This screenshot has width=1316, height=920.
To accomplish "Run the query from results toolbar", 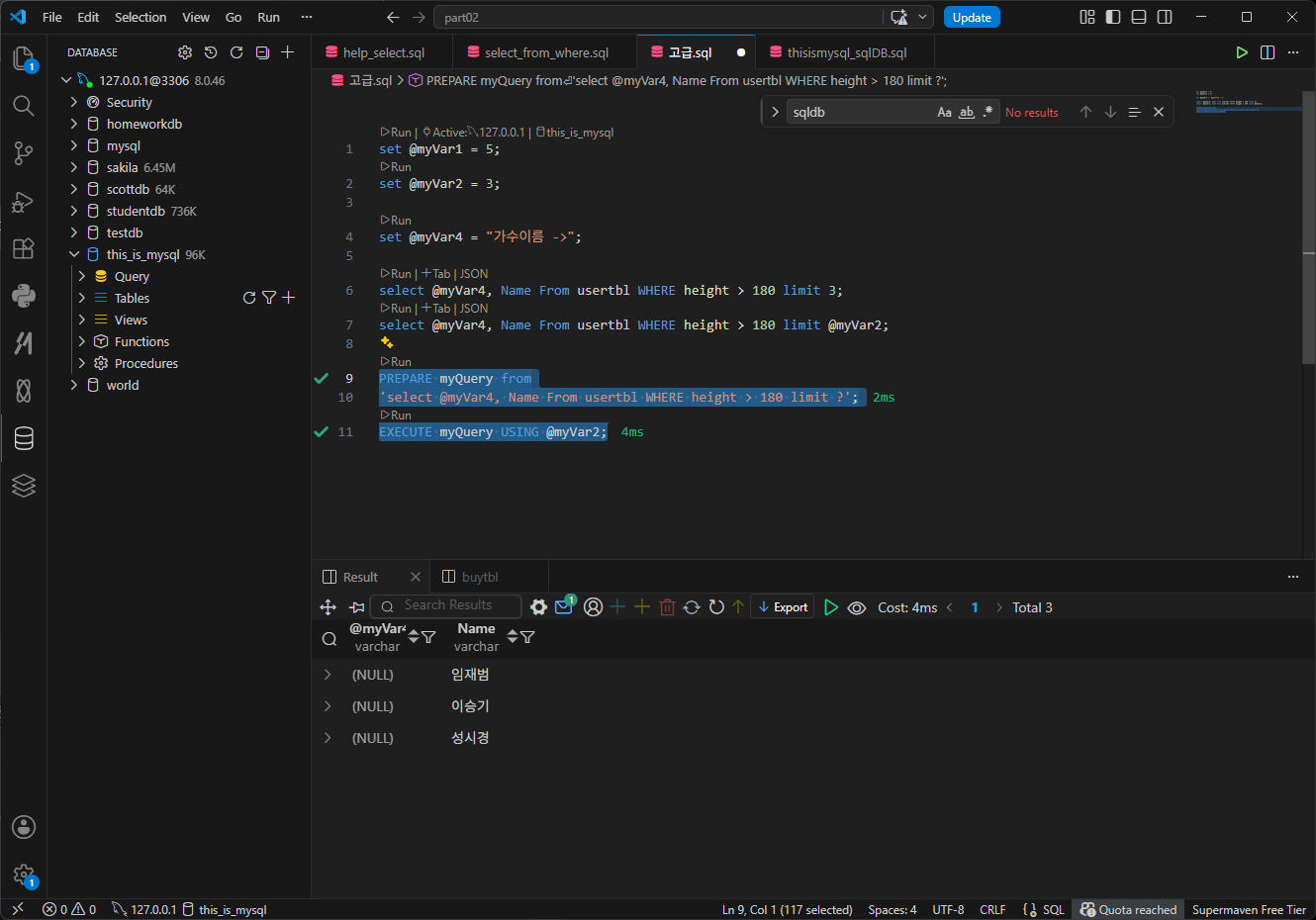I will pos(831,607).
